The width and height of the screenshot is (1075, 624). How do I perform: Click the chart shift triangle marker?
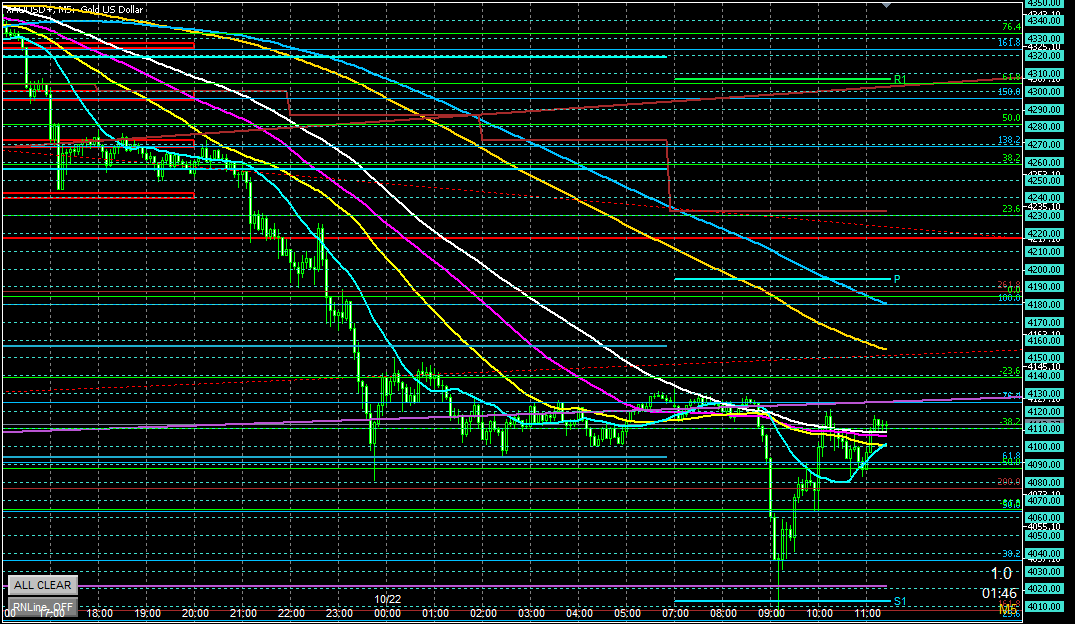(x=886, y=5)
